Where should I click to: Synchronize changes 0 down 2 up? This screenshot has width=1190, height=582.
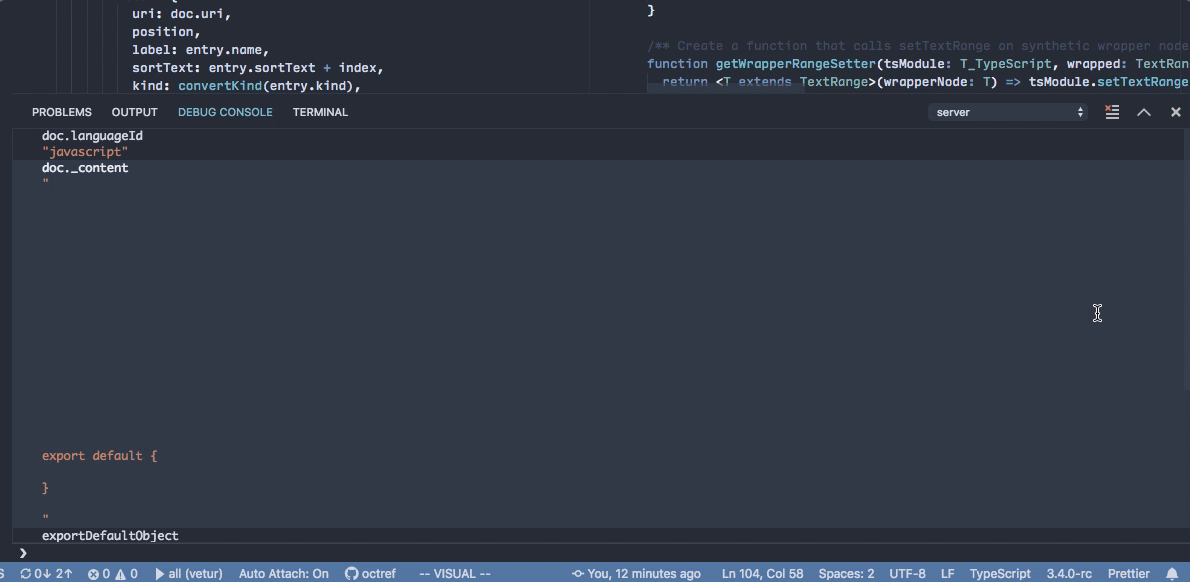point(46,574)
